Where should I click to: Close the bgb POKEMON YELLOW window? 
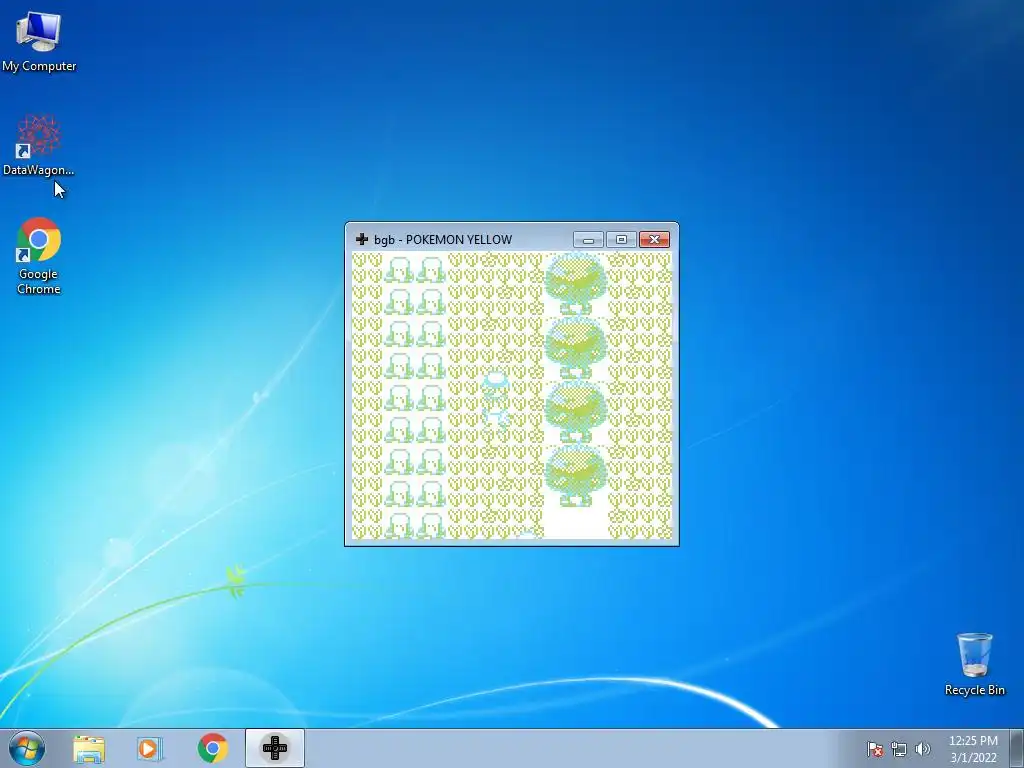[x=654, y=240]
